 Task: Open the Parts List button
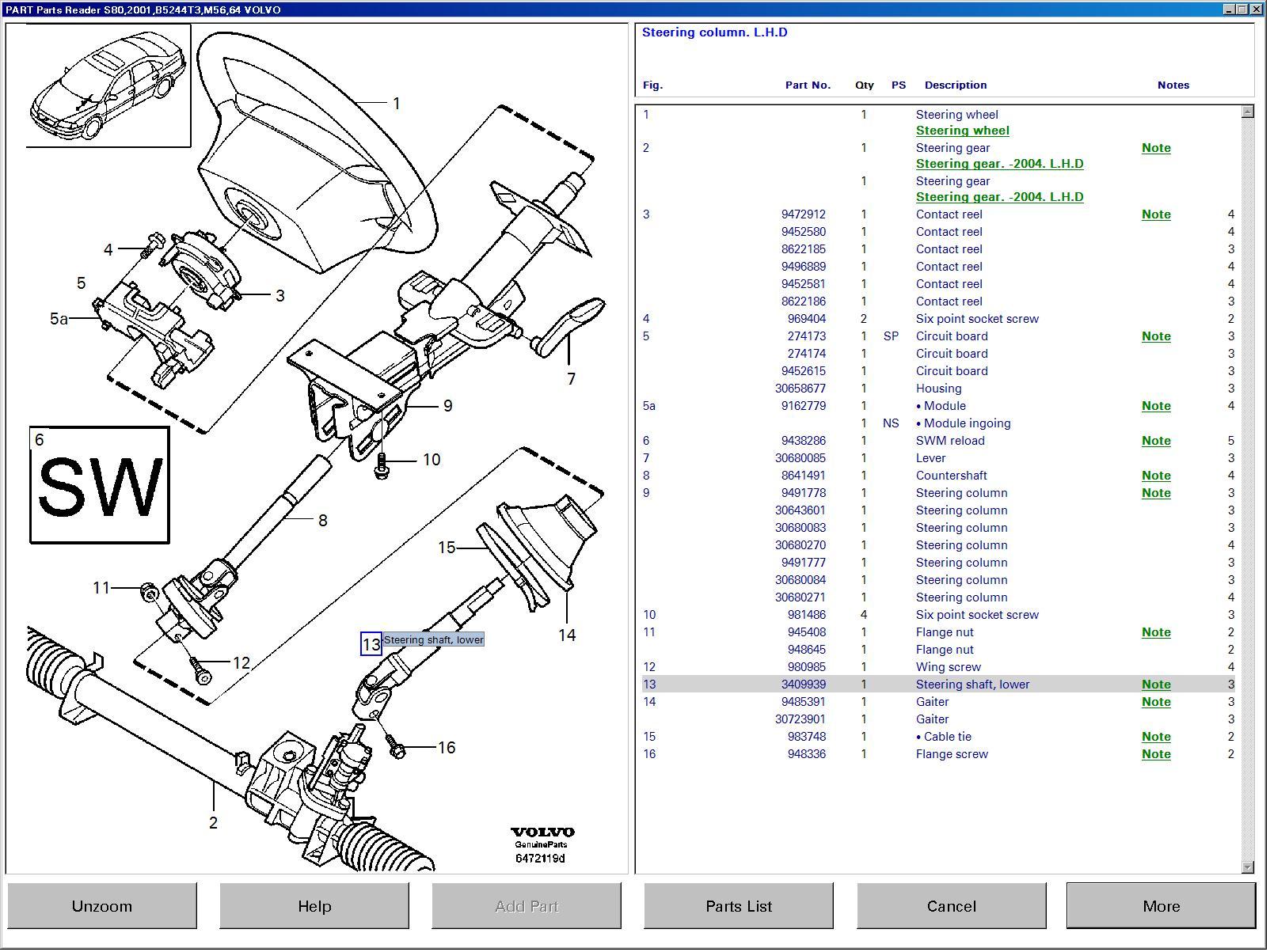(739, 906)
